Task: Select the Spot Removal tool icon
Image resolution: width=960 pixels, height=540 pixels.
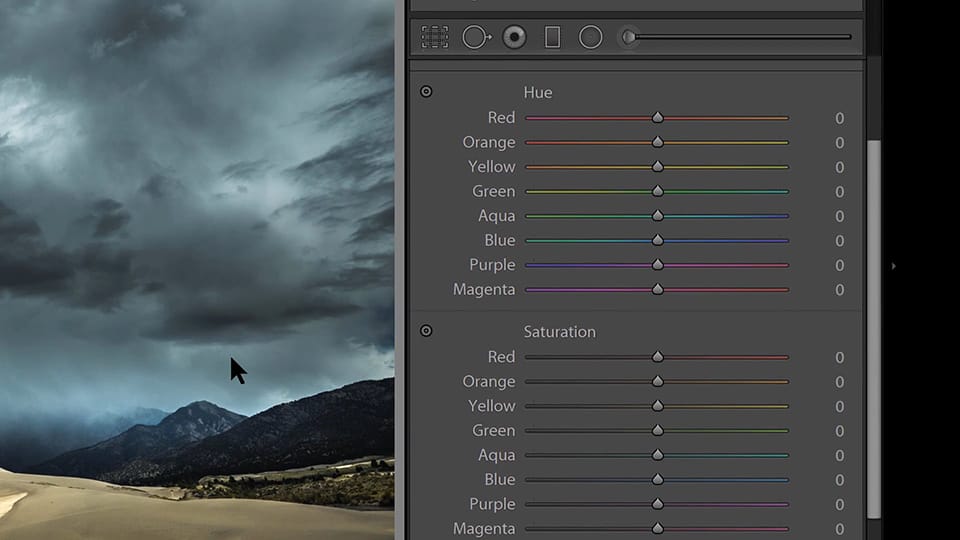Action: click(x=476, y=37)
